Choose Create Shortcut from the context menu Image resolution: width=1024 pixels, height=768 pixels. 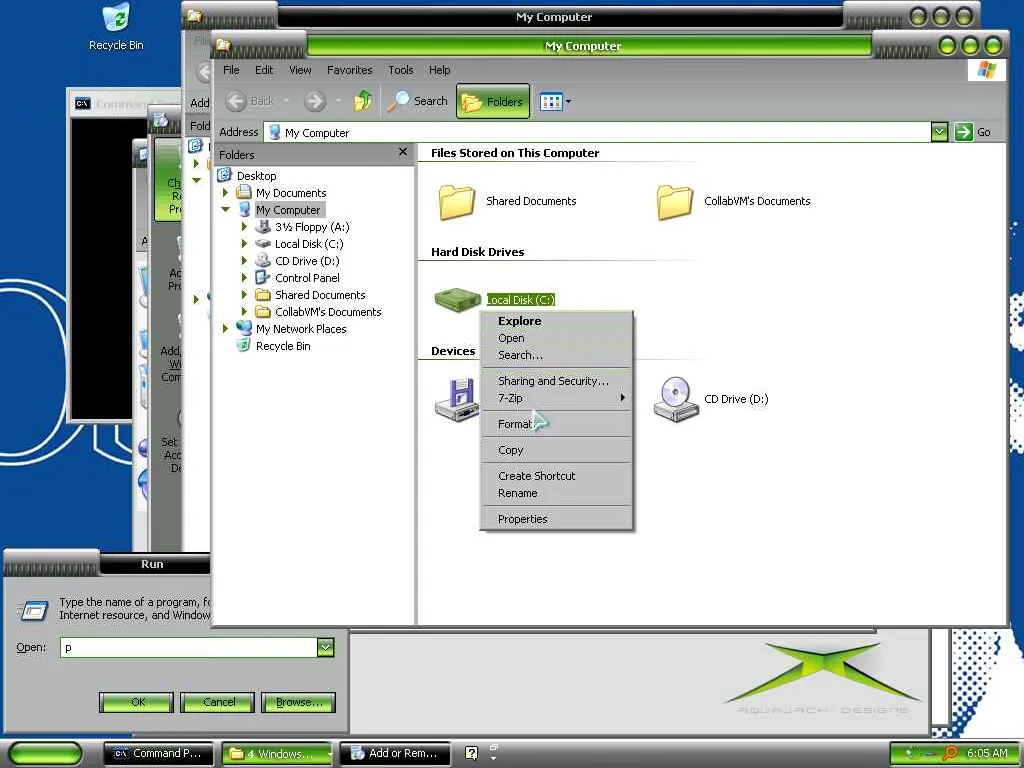556,476
